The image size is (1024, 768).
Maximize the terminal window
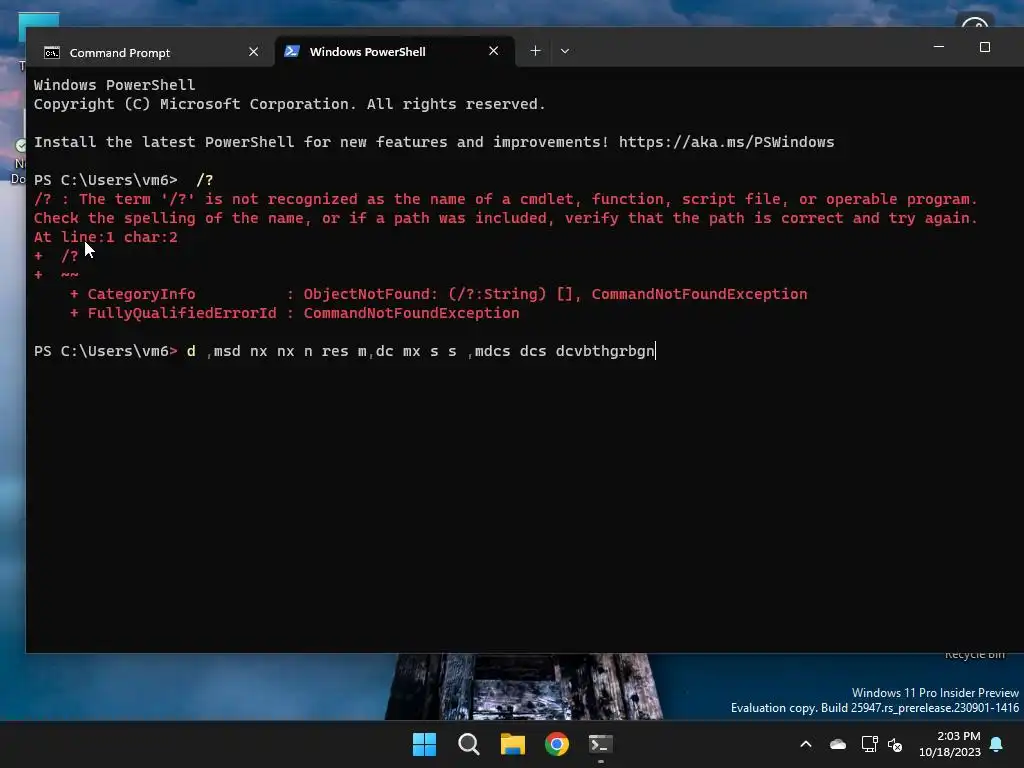(985, 47)
